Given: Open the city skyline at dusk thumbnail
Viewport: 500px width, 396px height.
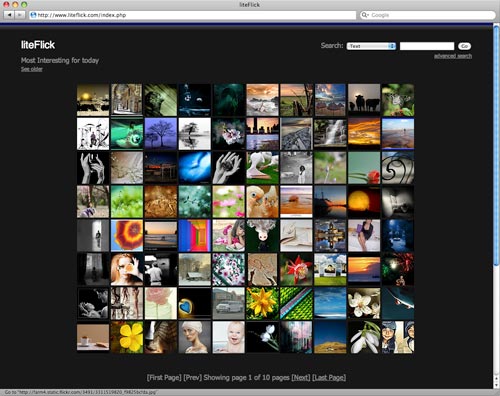Looking at the screenshot, I should pos(262,134).
